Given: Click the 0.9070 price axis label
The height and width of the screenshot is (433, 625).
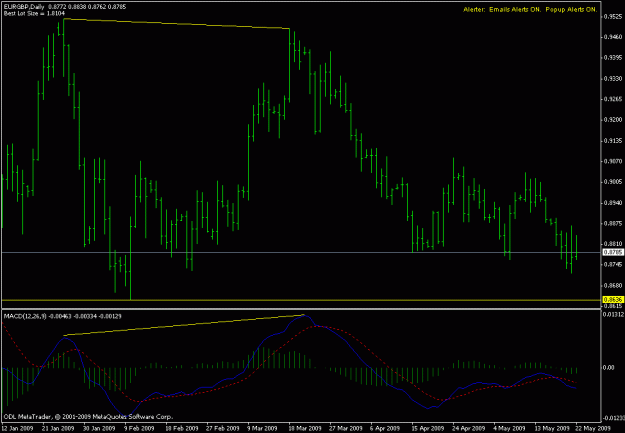Looking at the screenshot, I should pos(613,161).
